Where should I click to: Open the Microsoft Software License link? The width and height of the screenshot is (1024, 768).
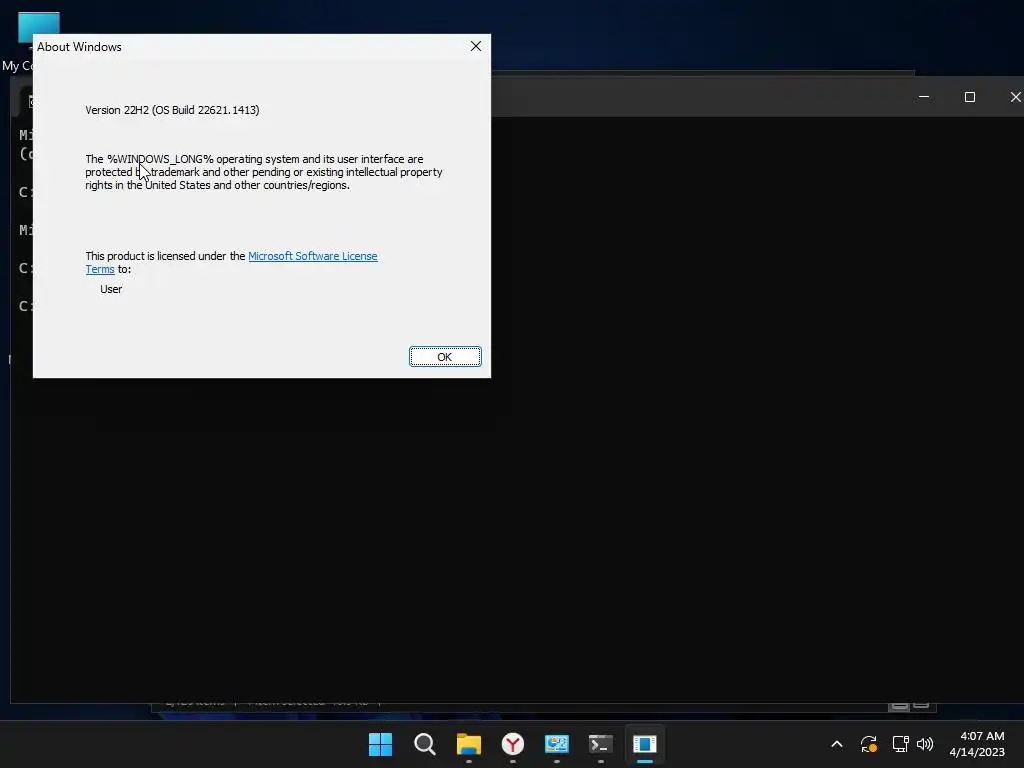pos(312,256)
